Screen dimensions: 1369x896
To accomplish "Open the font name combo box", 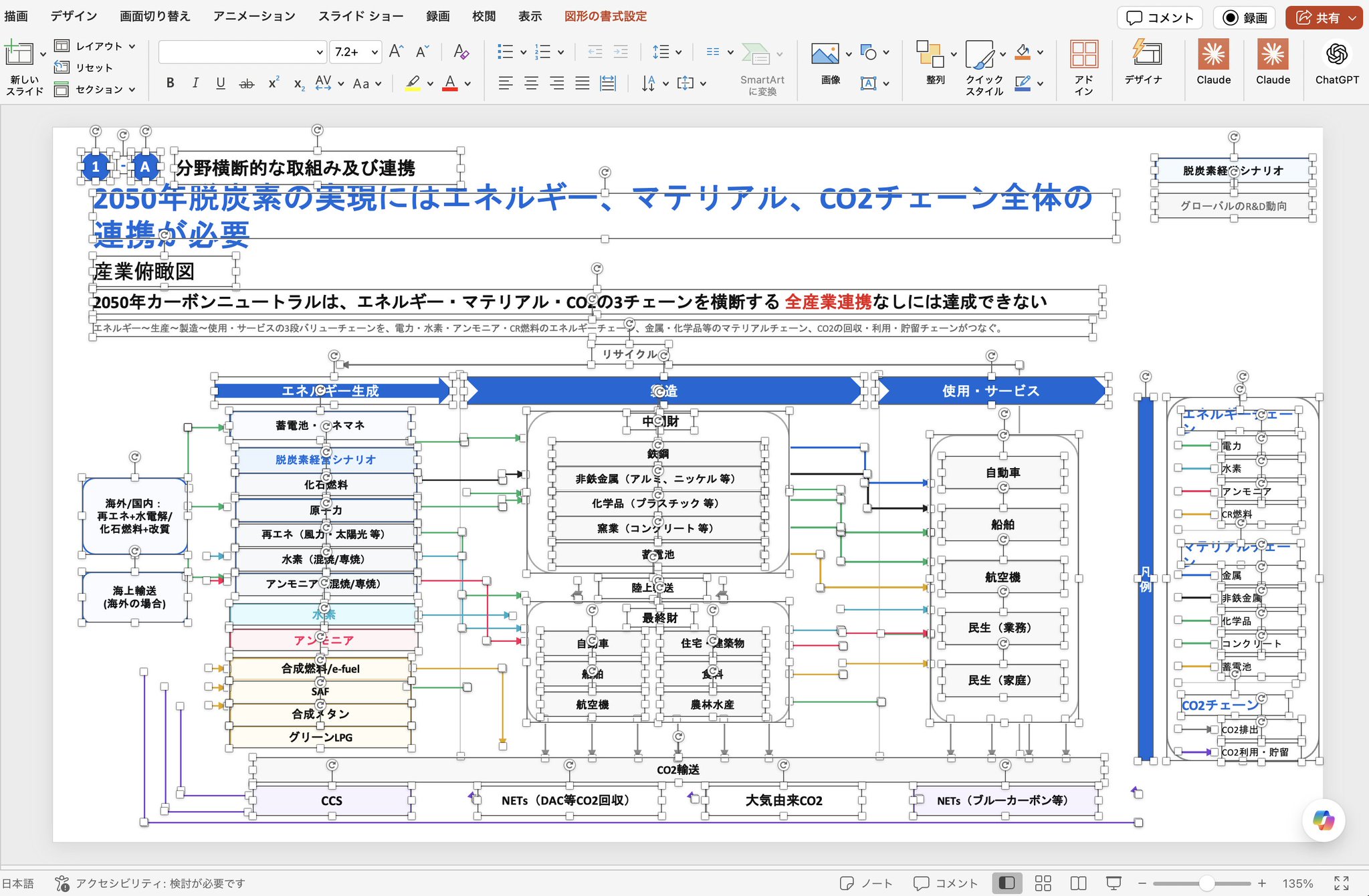I will (x=242, y=51).
